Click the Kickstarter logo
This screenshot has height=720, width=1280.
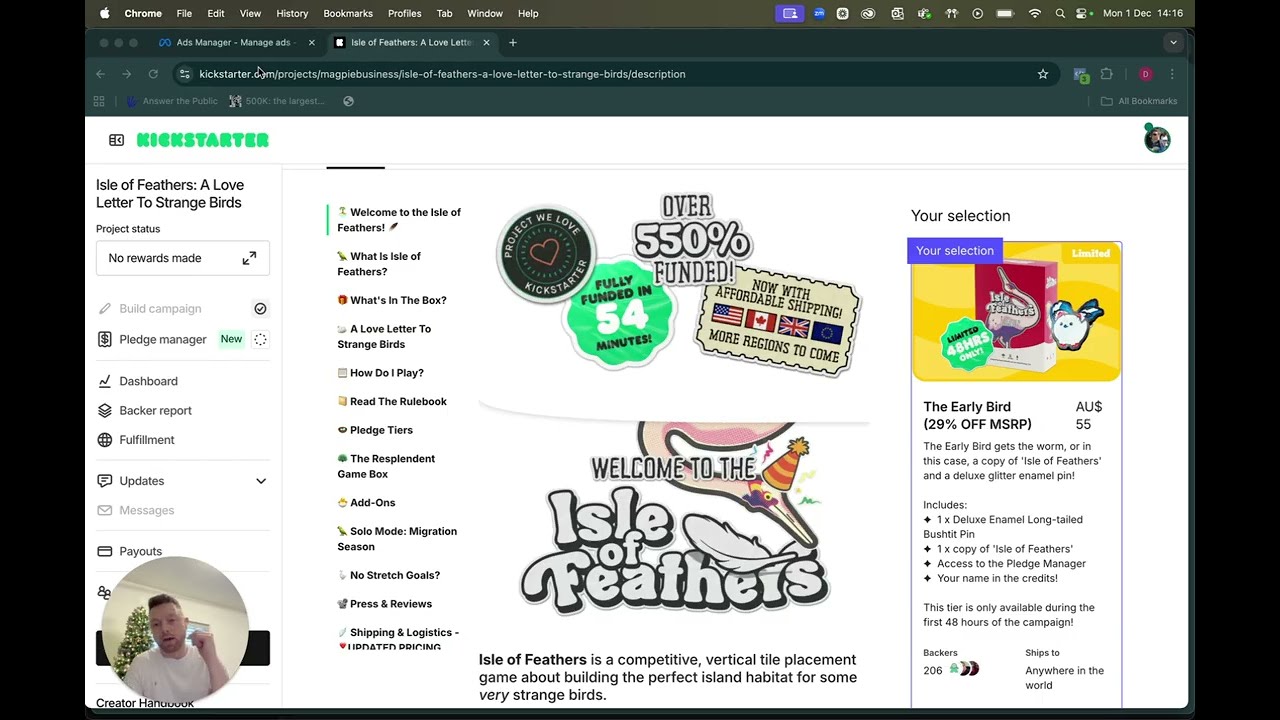(x=203, y=140)
